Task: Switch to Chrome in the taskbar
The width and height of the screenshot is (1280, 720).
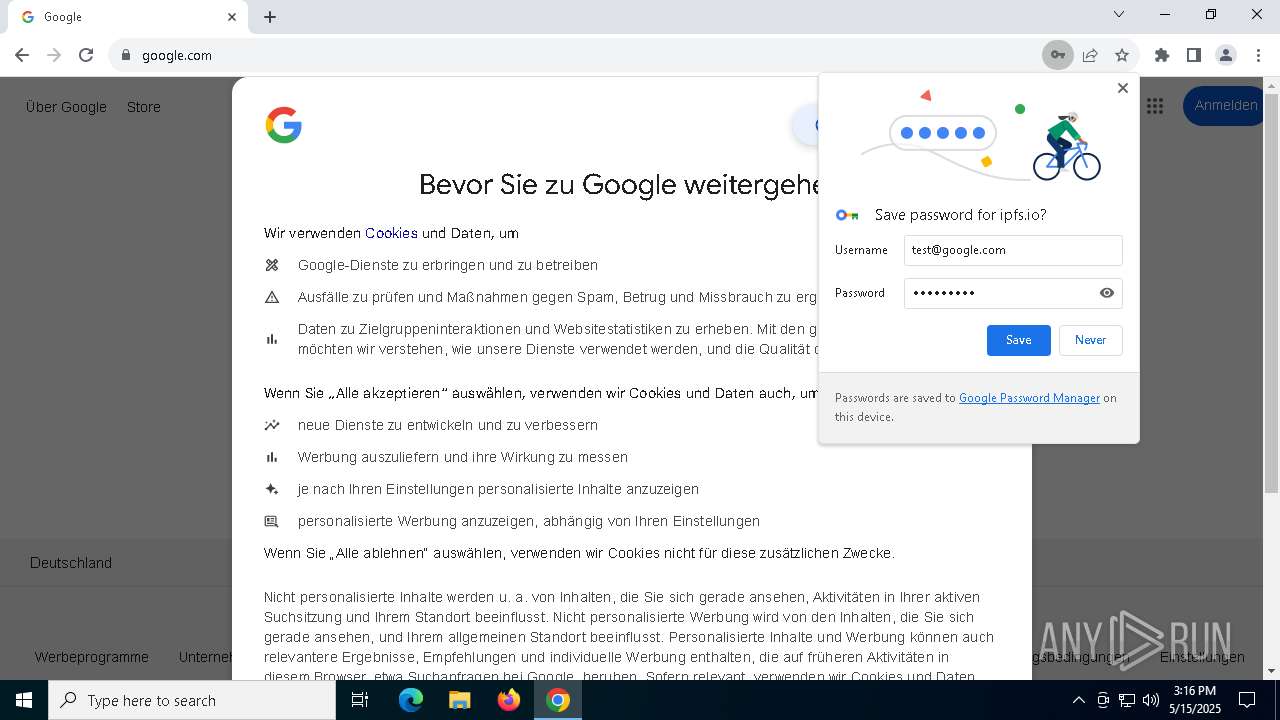Action: 558,700
